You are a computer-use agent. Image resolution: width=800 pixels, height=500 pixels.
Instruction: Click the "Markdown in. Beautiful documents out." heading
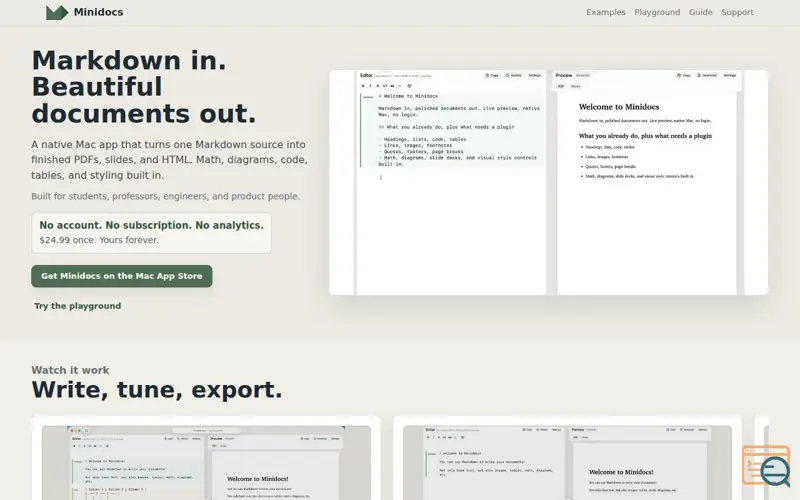(144, 87)
